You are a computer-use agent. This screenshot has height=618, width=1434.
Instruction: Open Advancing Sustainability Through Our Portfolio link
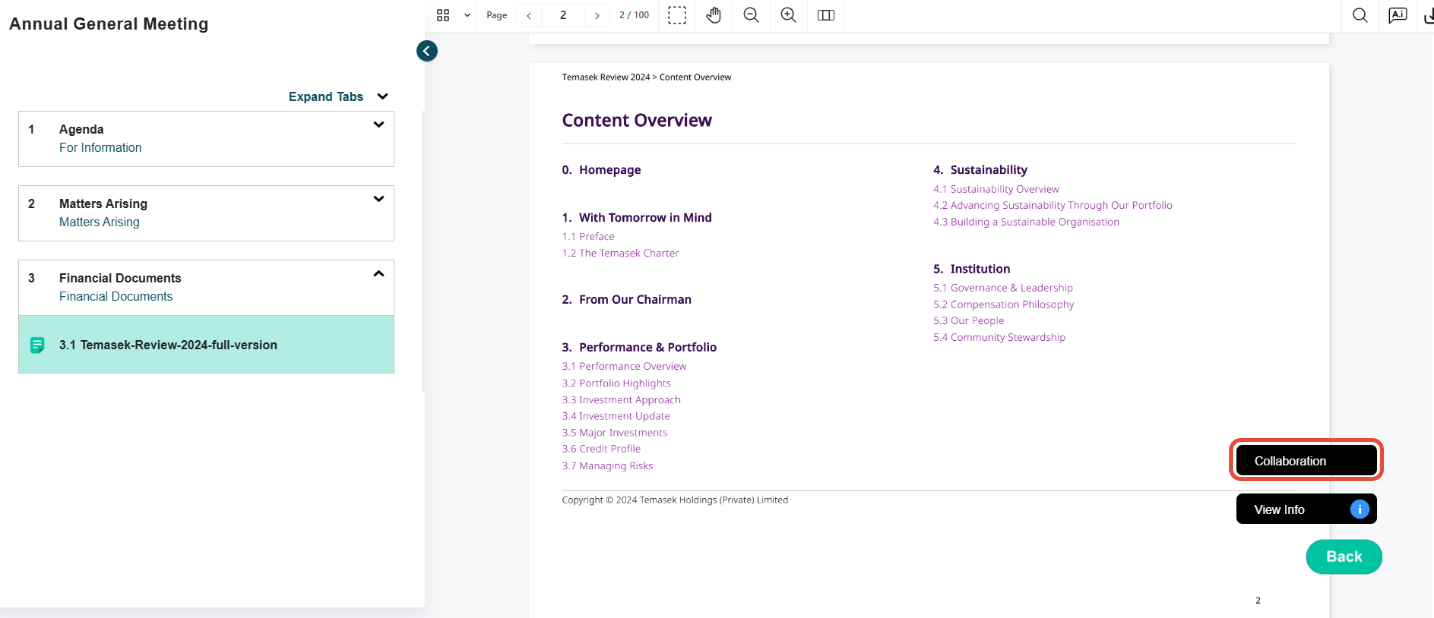(x=1053, y=205)
